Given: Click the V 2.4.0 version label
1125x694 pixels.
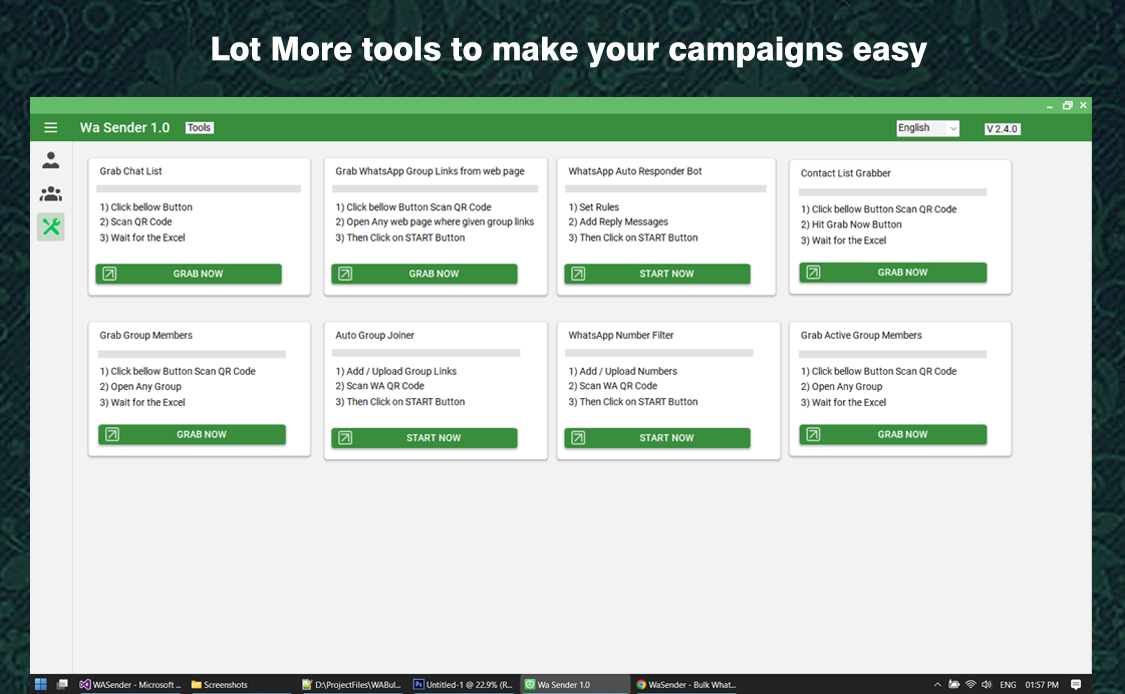Looking at the screenshot, I should [1002, 128].
